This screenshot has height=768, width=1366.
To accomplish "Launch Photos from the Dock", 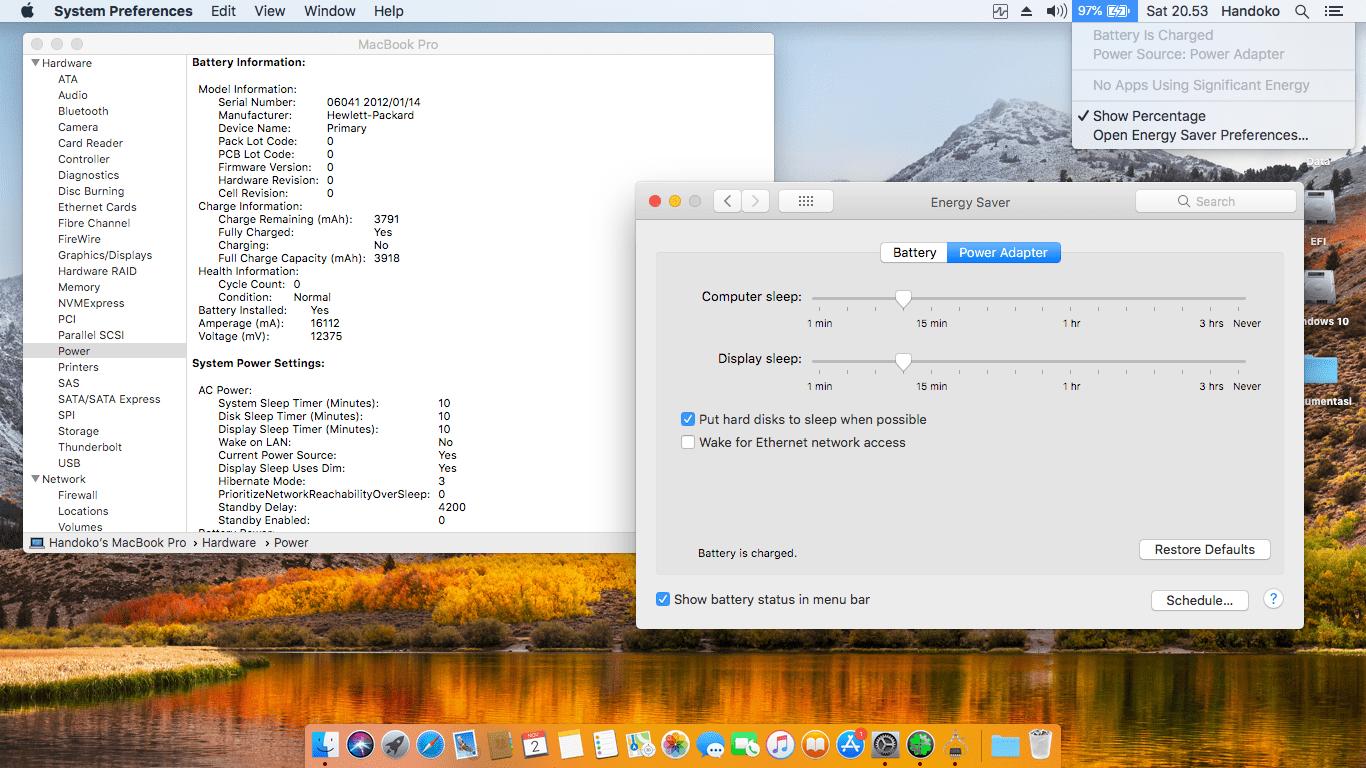I will coord(676,744).
